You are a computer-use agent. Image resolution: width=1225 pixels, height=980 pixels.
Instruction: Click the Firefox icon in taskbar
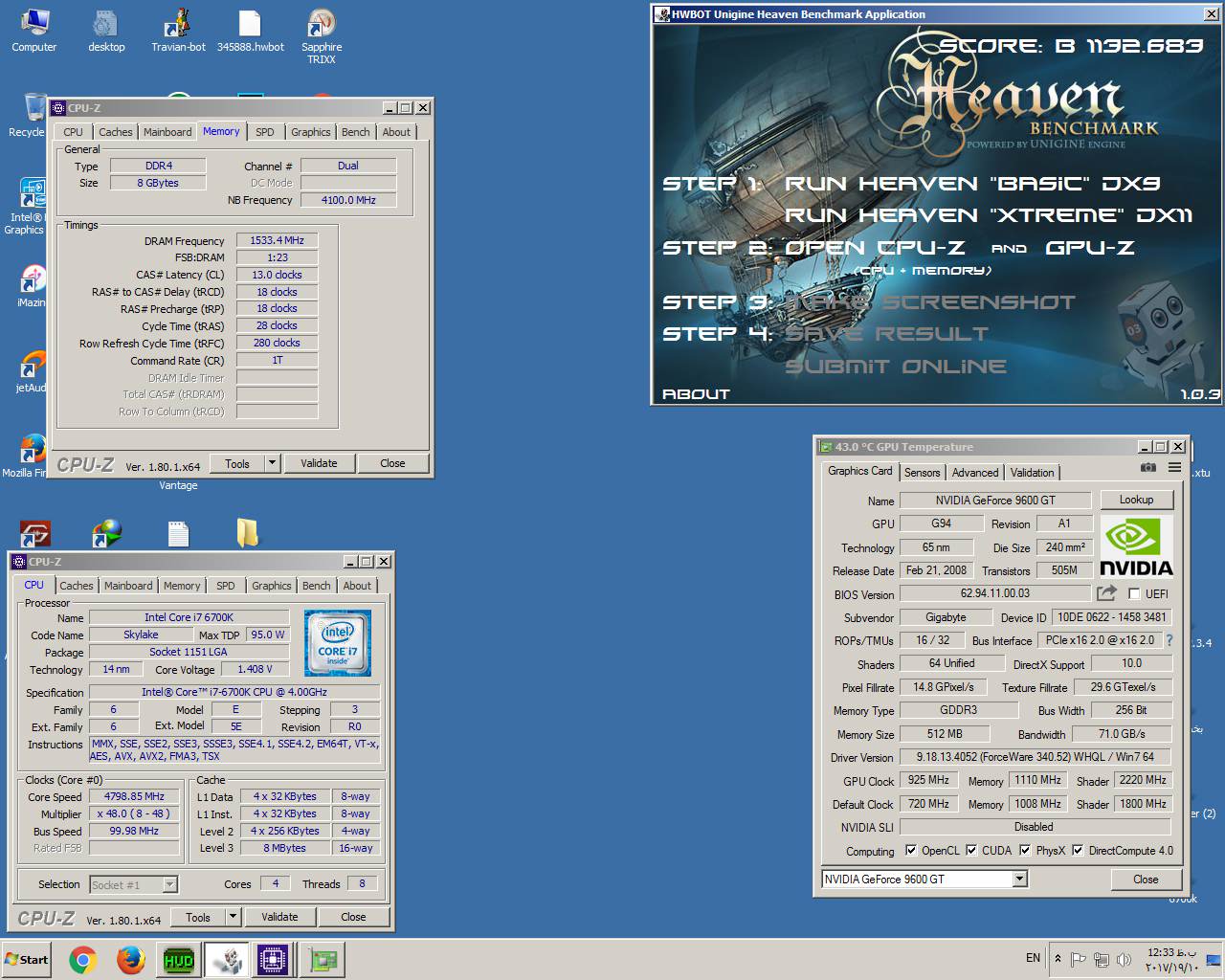pyautogui.click(x=130, y=960)
